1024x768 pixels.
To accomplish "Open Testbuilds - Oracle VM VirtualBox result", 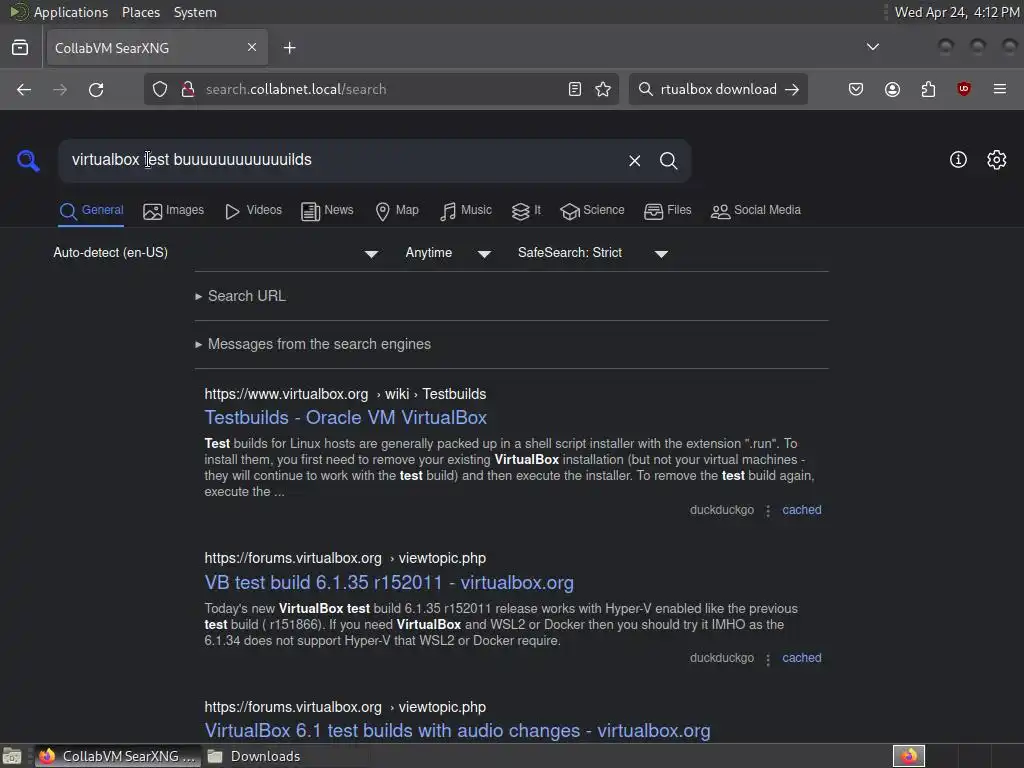I will (345, 417).
